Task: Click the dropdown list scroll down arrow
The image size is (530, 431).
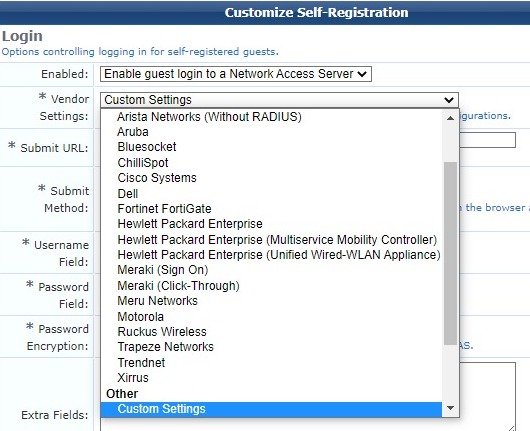Action: 450,408
